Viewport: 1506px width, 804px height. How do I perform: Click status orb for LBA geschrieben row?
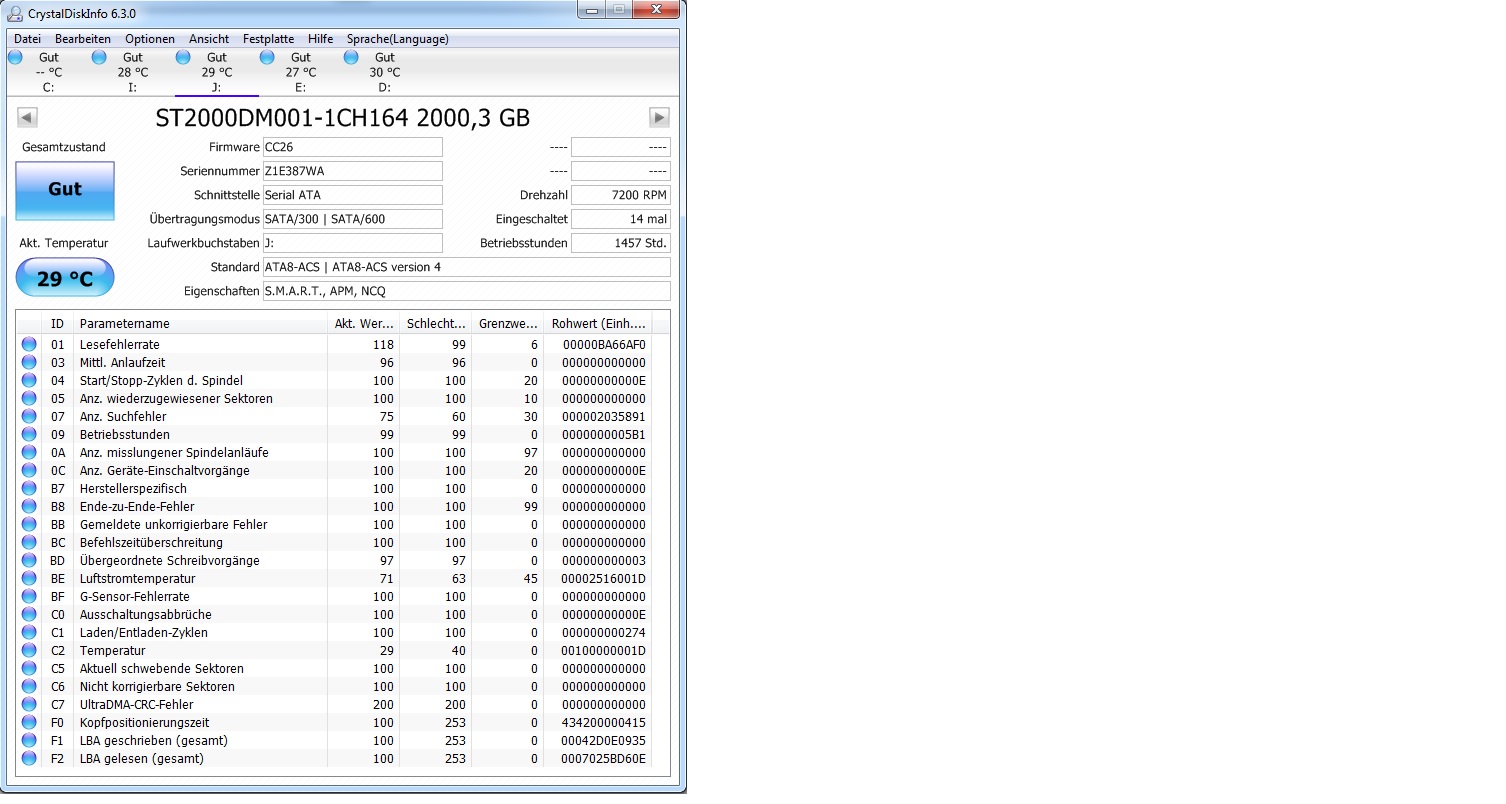29,740
